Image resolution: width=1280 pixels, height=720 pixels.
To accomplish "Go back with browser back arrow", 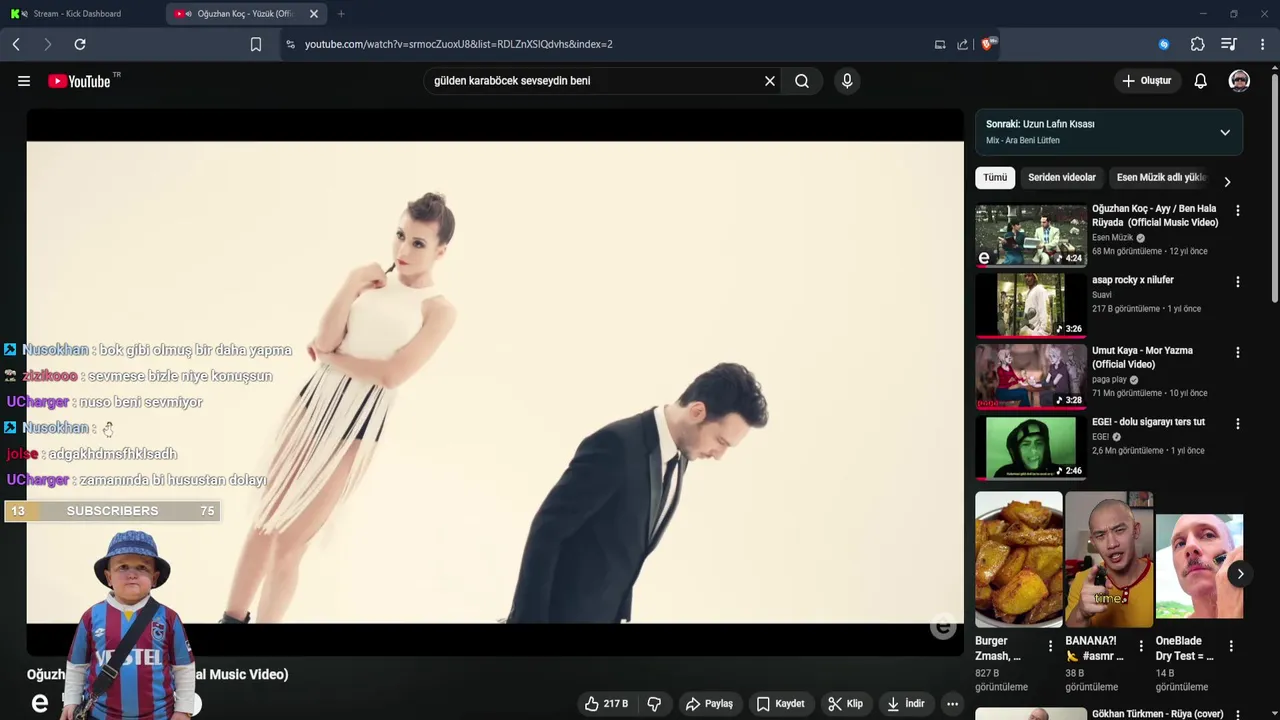I will 16,44.
